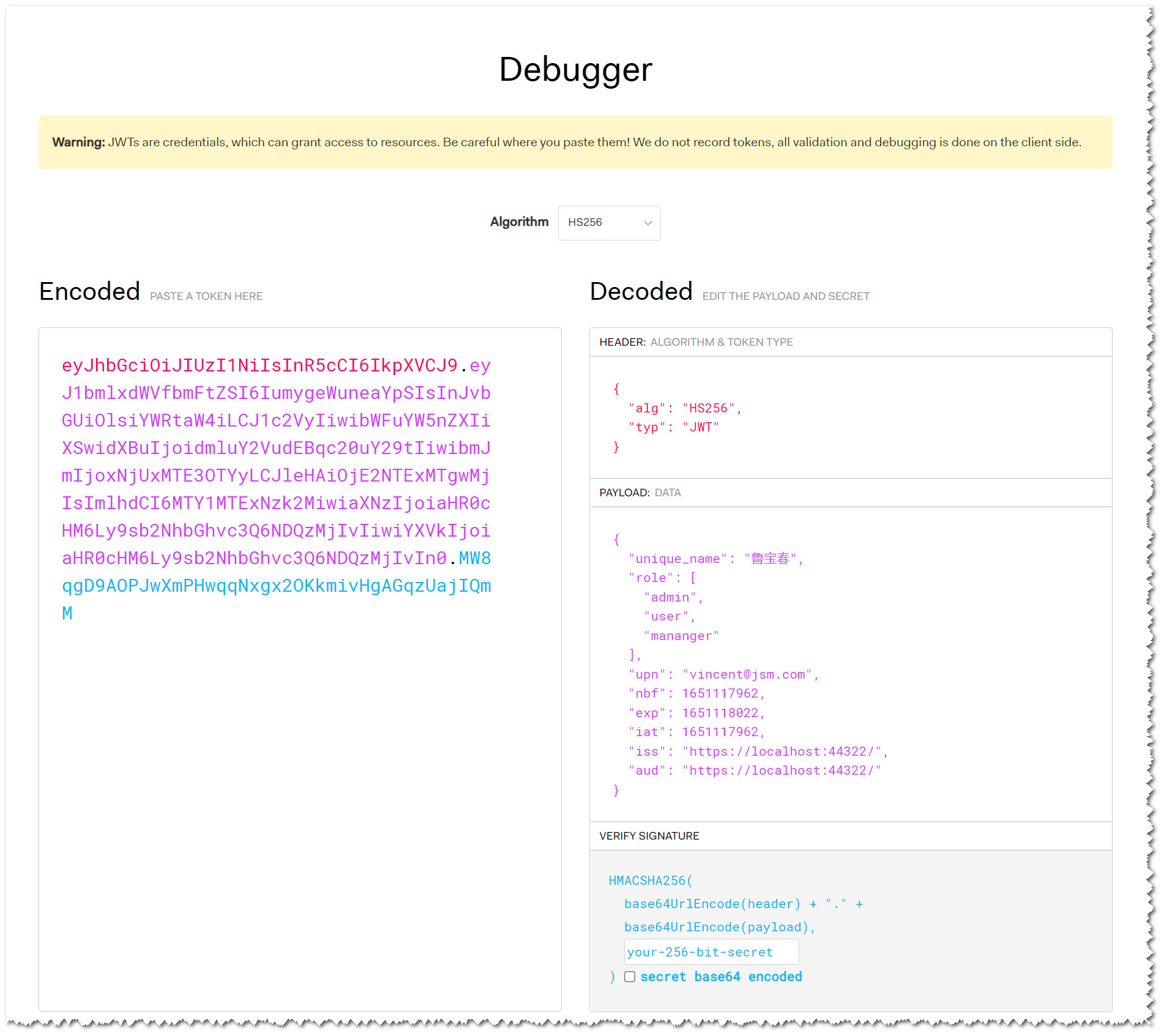The image size is (1164, 1036).
Task: Enable the secret base64 encoded checkbox
Action: point(630,977)
